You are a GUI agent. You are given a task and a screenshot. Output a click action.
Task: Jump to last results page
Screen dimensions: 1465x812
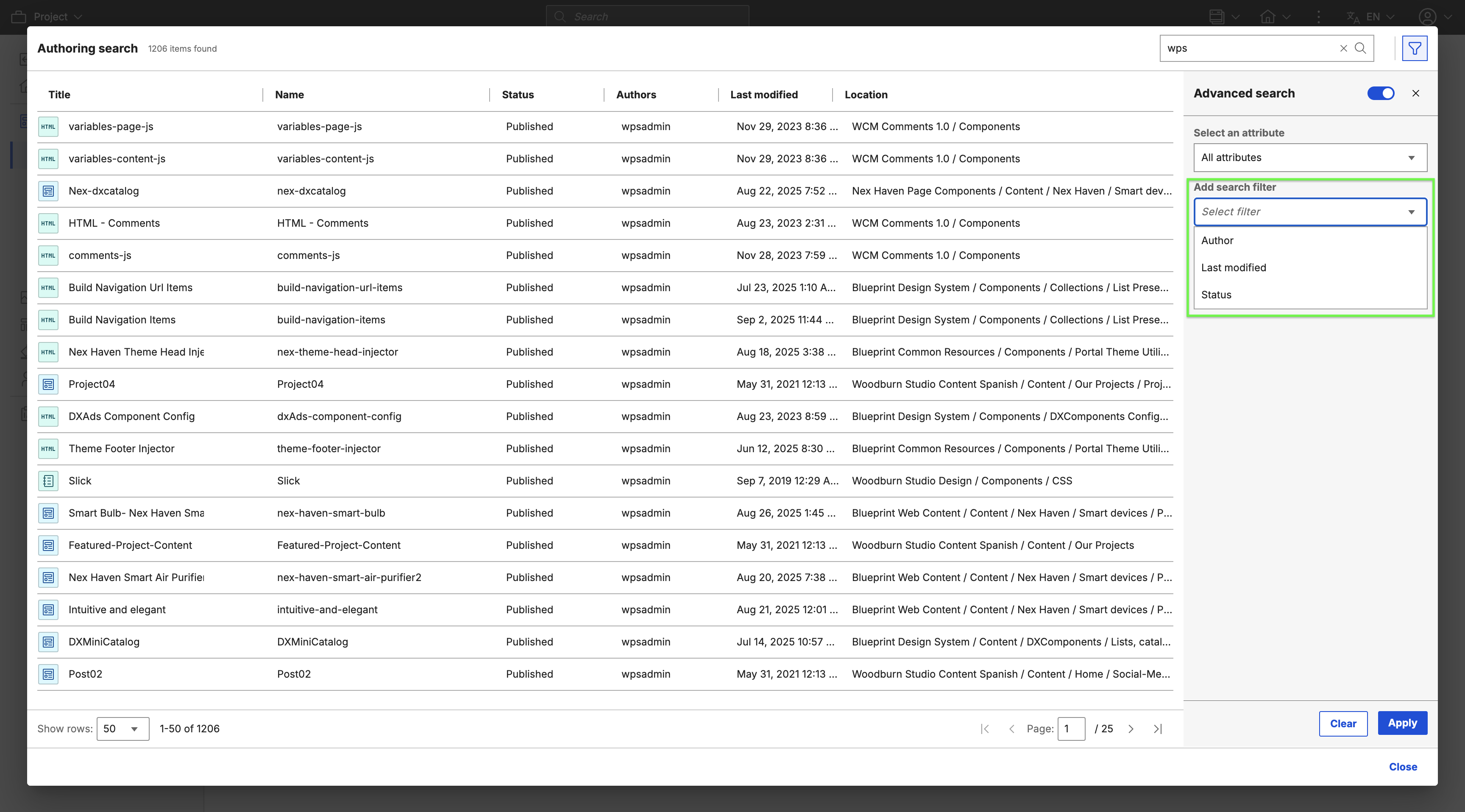(x=1157, y=729)
